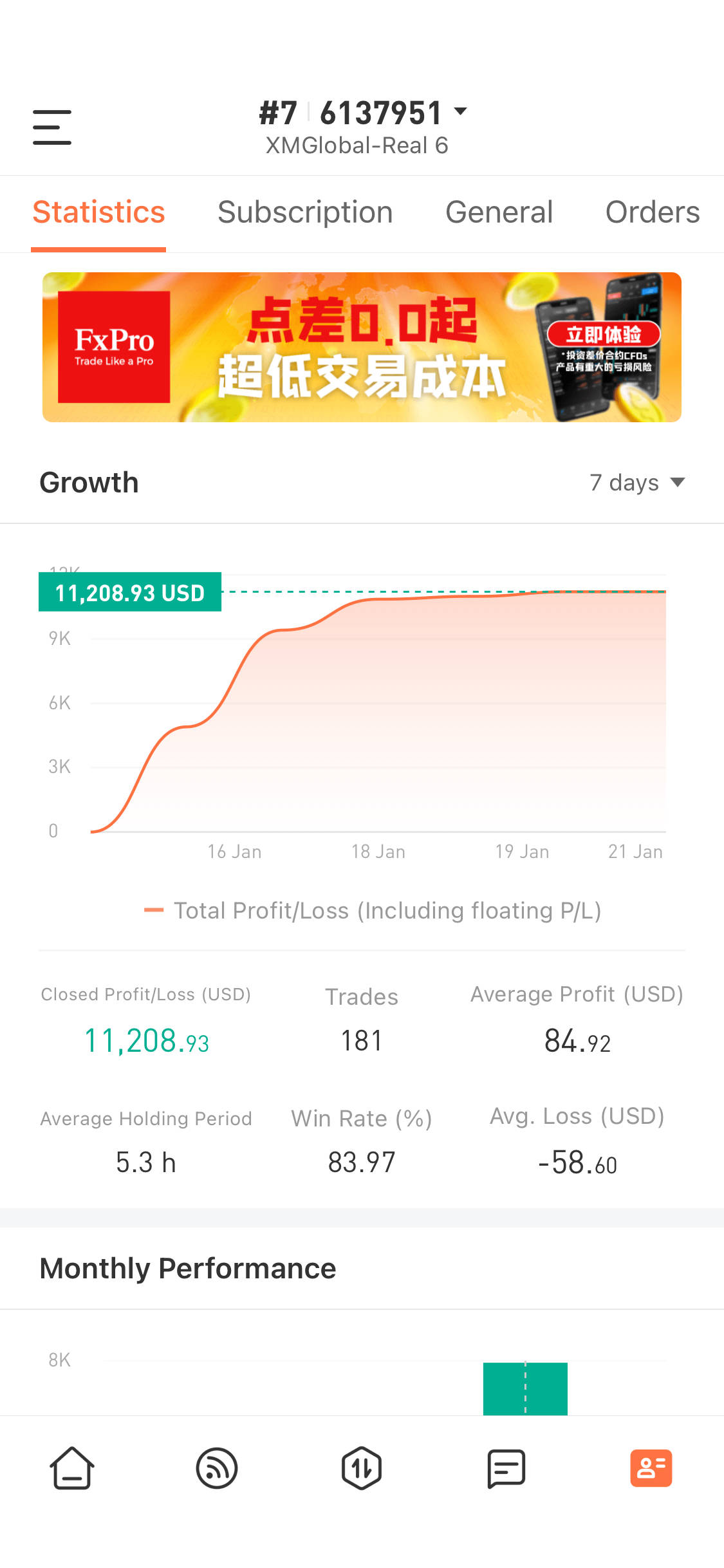Open the Home tab icon

72,1468
